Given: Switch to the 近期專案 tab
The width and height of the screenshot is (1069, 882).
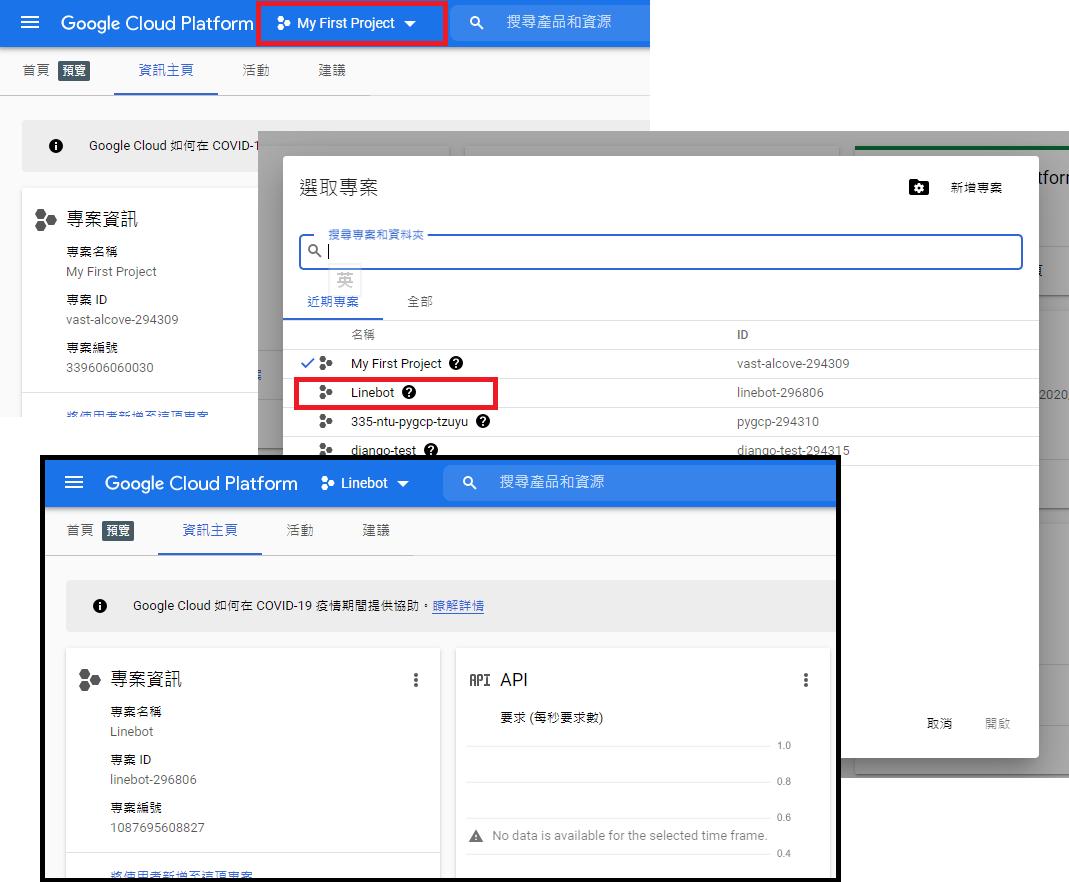Looking at the screenshot, I should (333, 301).
